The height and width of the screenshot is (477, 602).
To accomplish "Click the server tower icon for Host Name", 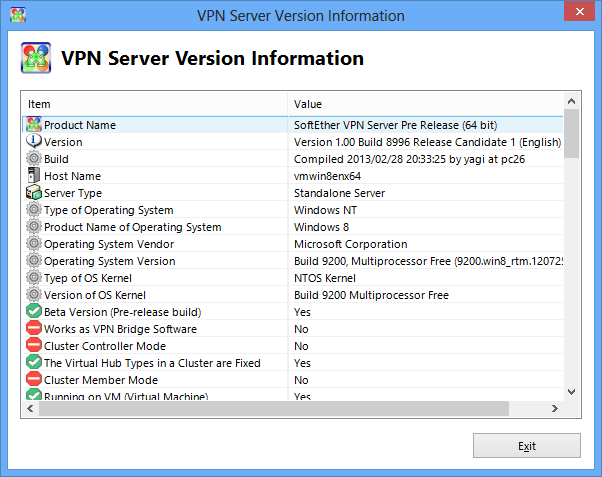I will (x=33, y=176).
